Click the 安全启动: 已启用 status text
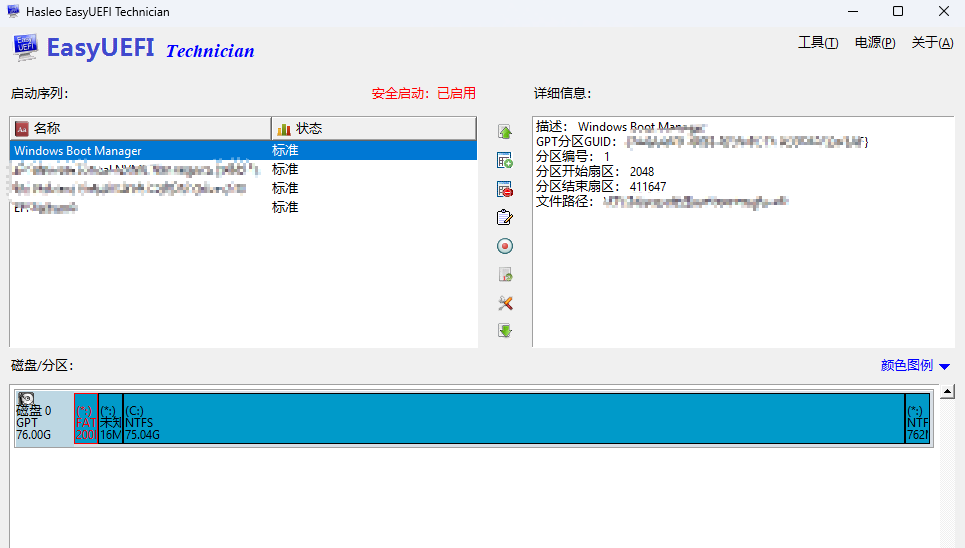 423,94
